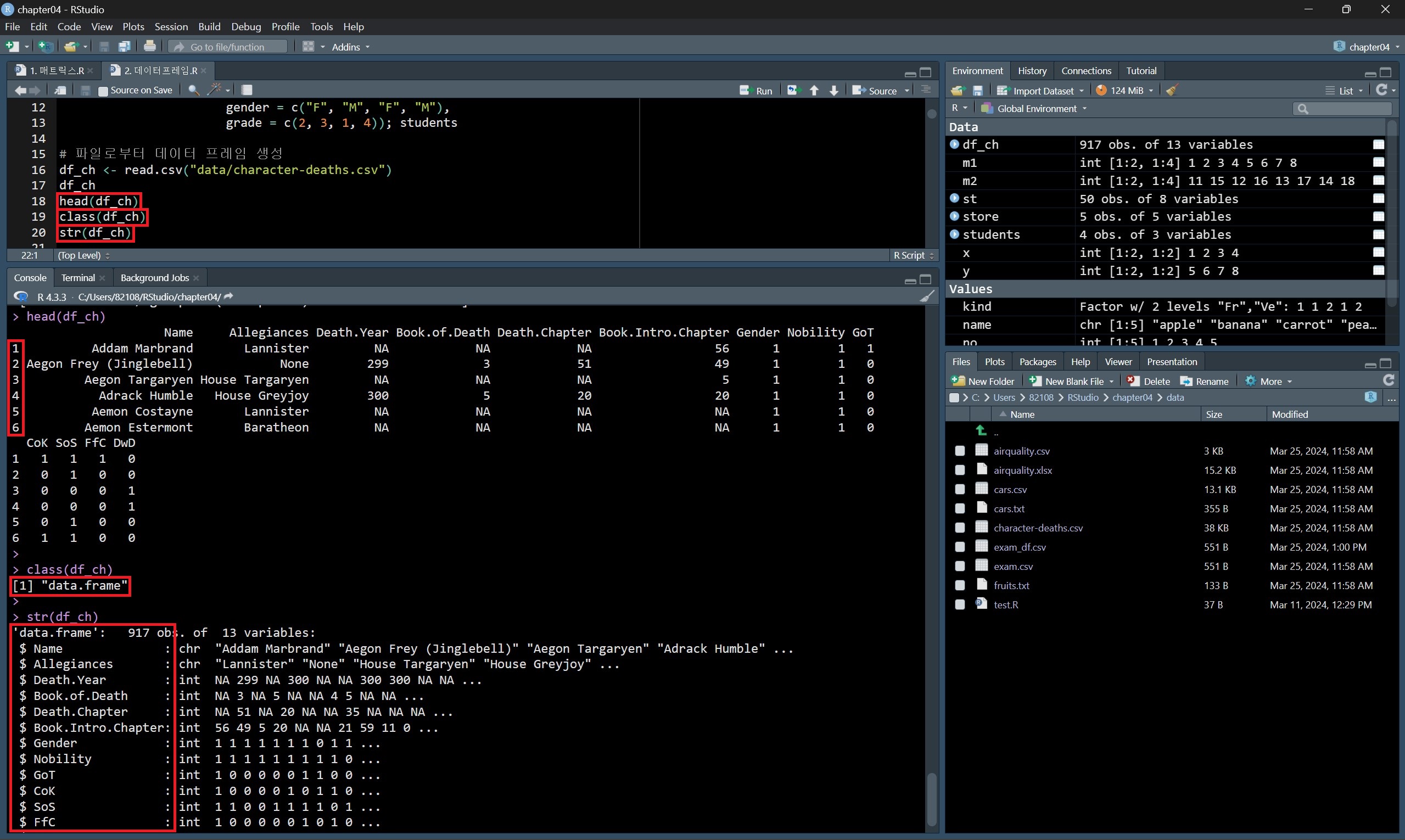Open the exam_df.csv file link
Screen dimensions: 1405x840
point(1020,547)
